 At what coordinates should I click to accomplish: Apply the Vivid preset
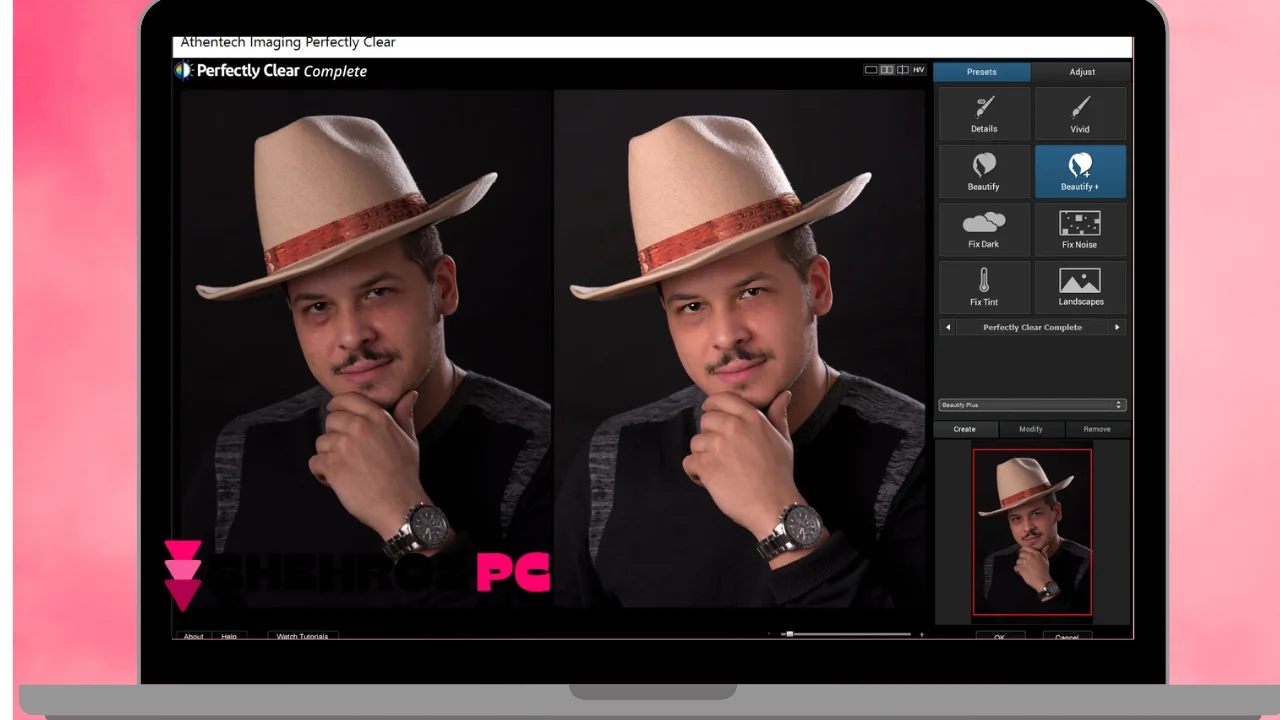1080,113
